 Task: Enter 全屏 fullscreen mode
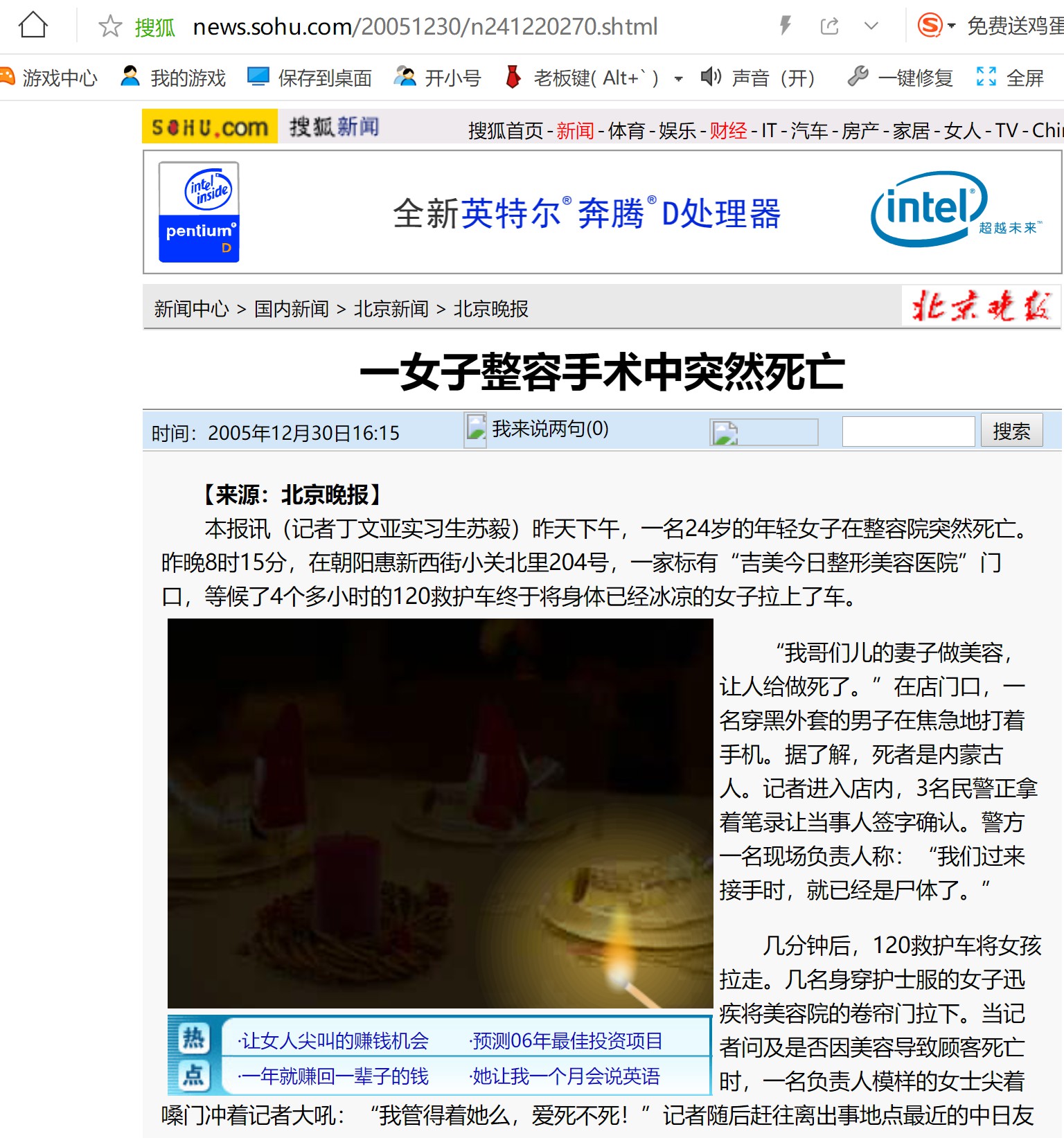tap(1009, 77)
